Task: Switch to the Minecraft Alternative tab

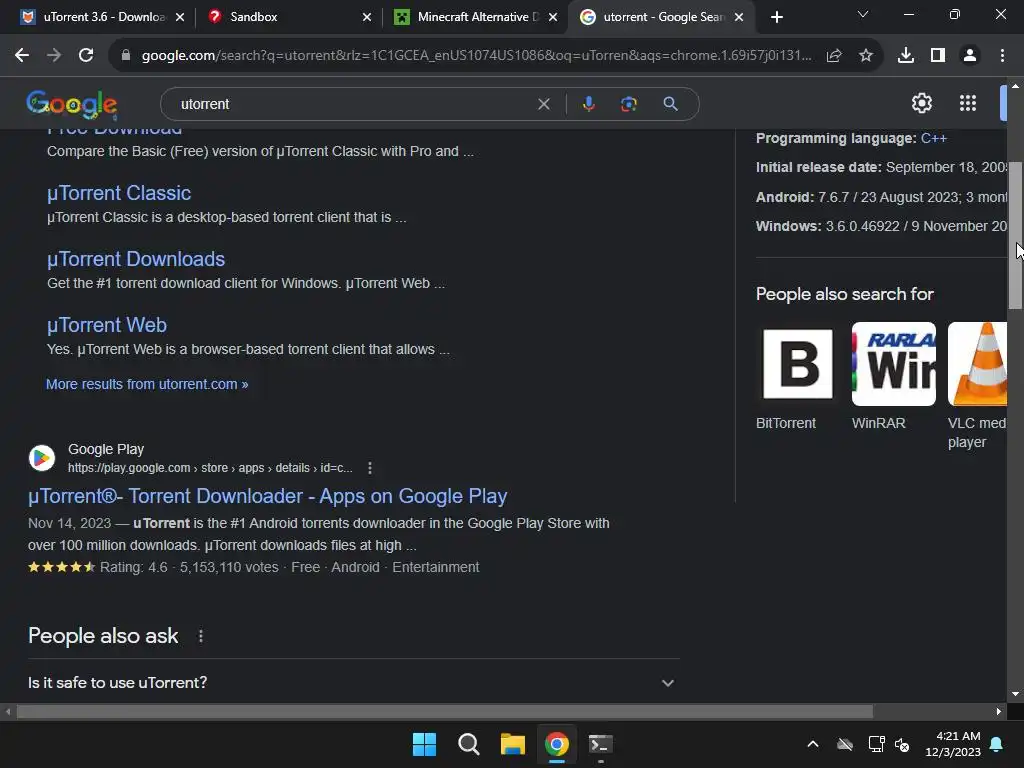Action: [475, 17]
